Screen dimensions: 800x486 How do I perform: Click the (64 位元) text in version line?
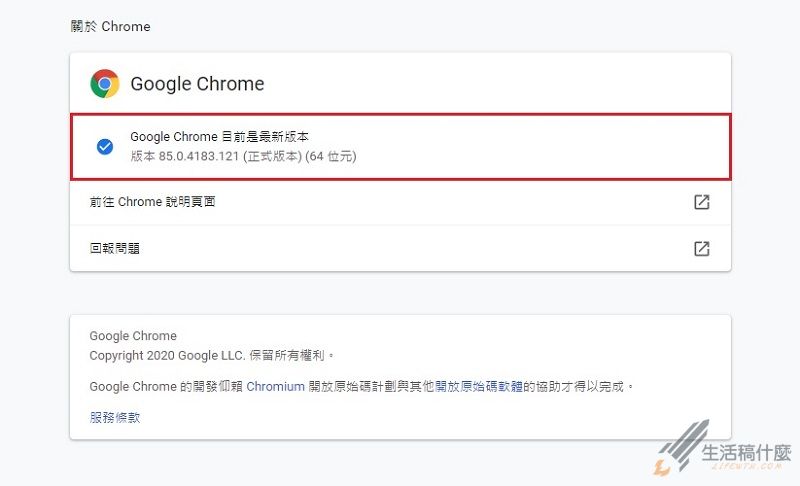click(x=331, y=156)
